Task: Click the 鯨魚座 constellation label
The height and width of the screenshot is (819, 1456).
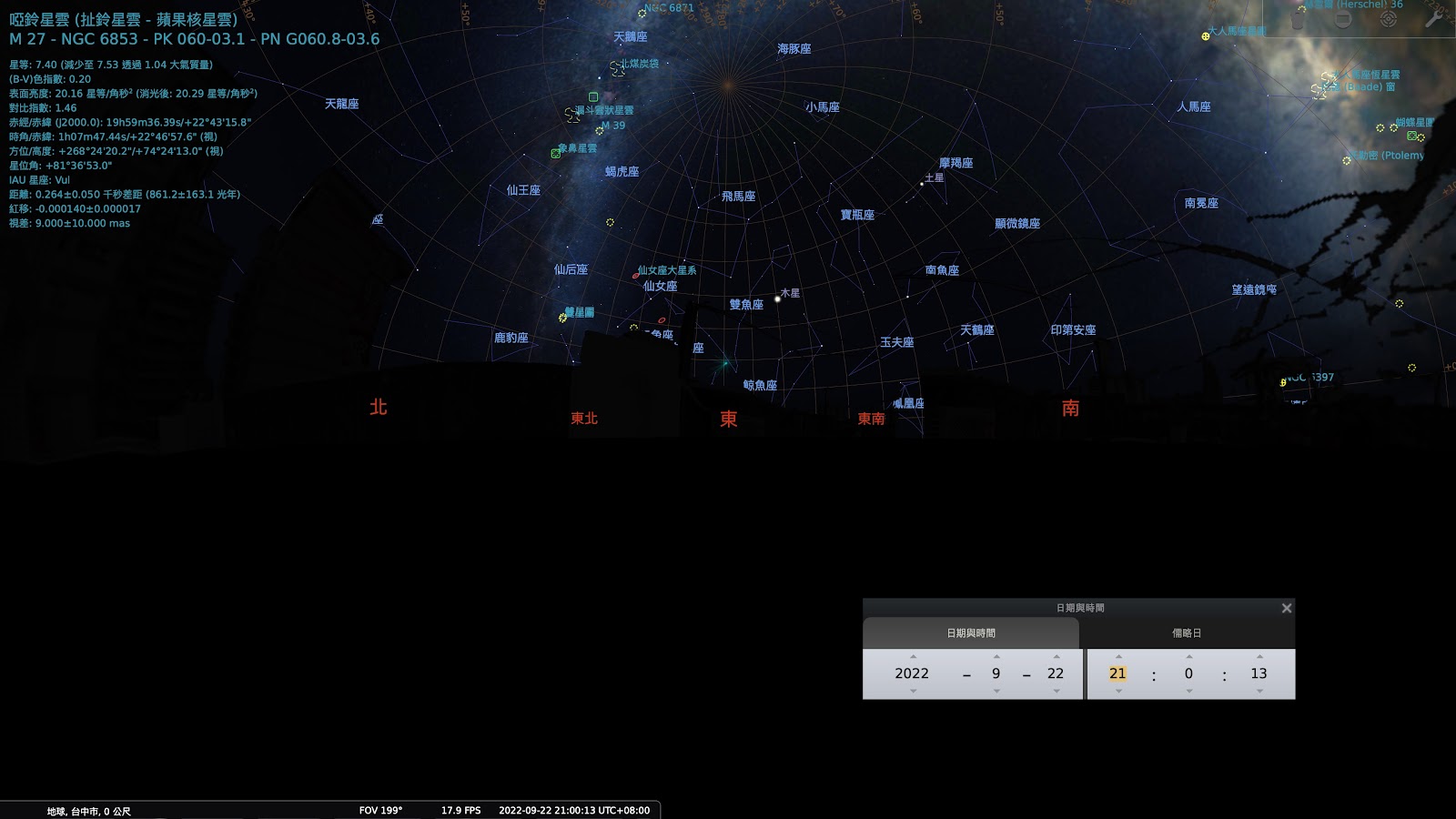Action: pyautogui.click(x=760, y=386)
